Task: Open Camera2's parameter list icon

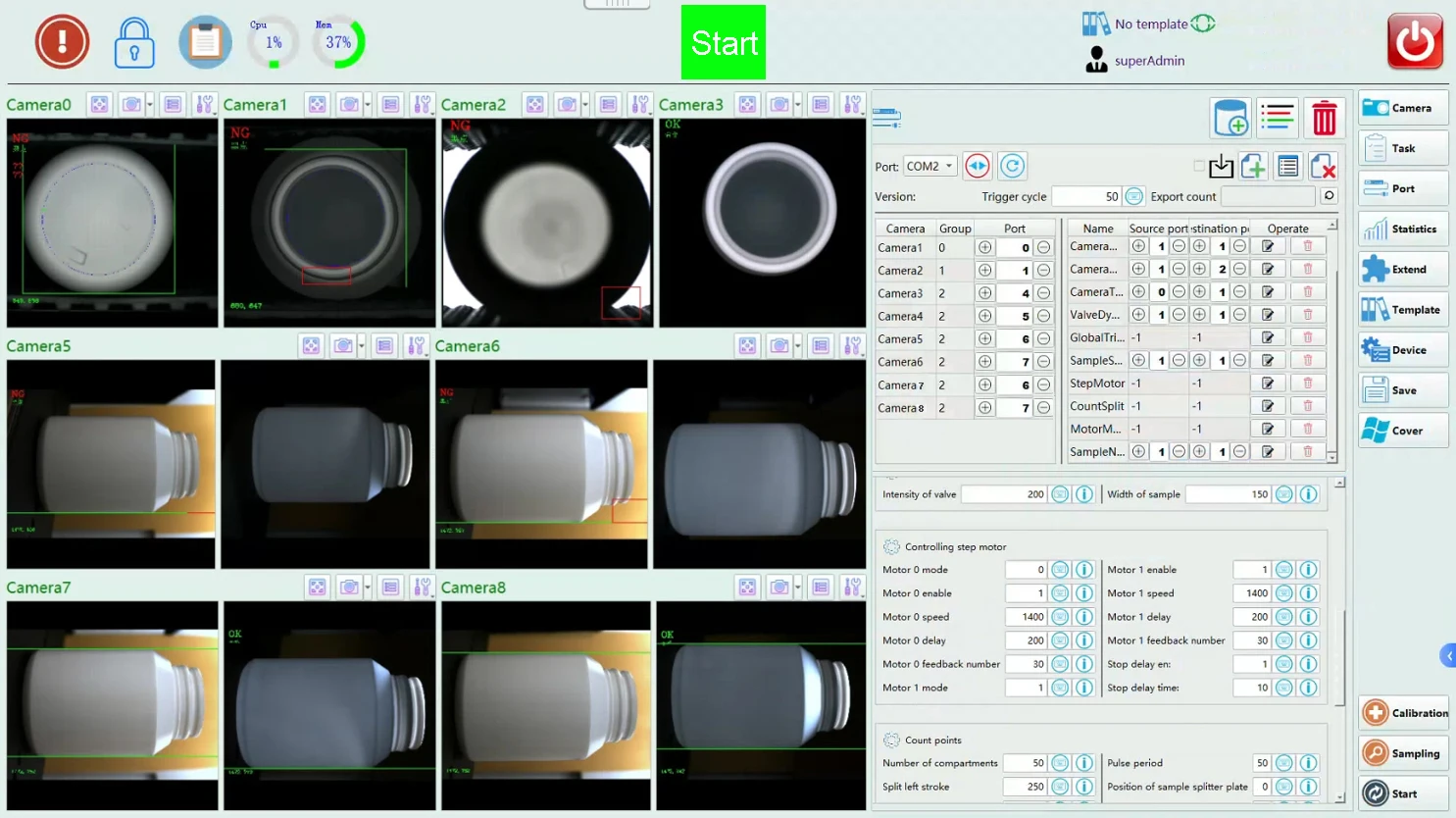Action: pyautogui.click(x=606, y=103)
